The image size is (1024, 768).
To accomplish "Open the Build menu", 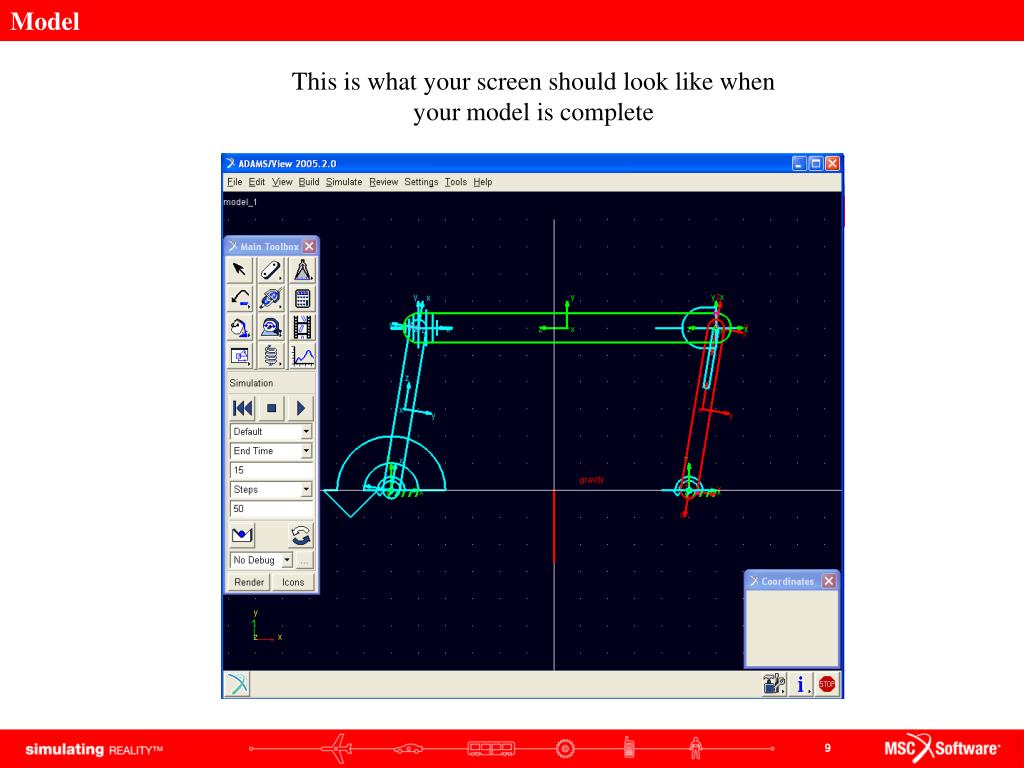I will pyautogui.click(x=309, y=182).
